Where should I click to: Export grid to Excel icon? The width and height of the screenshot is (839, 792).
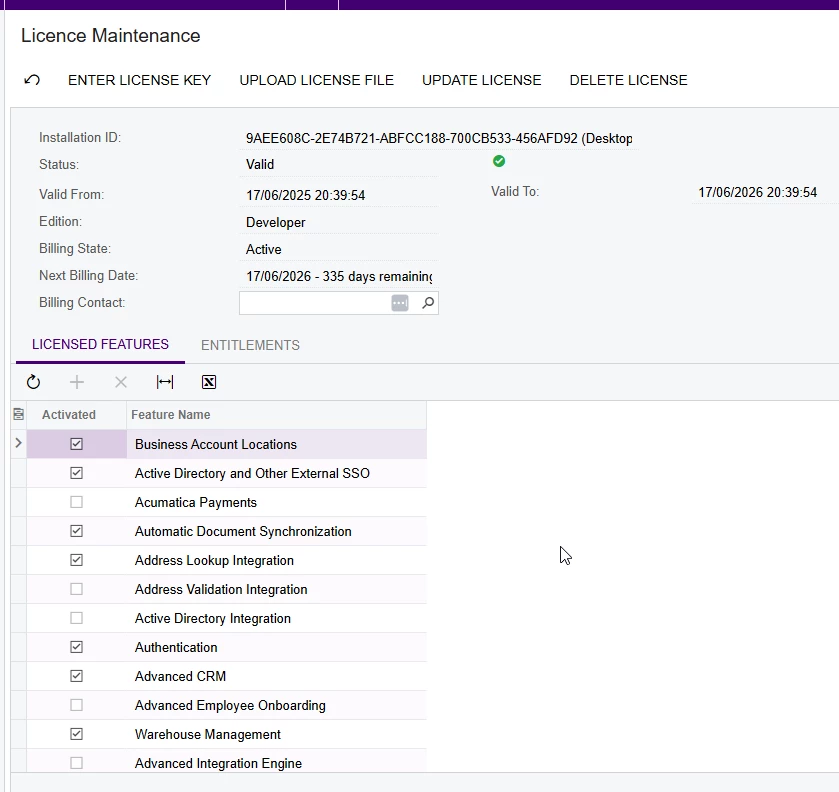pos(209,382)
